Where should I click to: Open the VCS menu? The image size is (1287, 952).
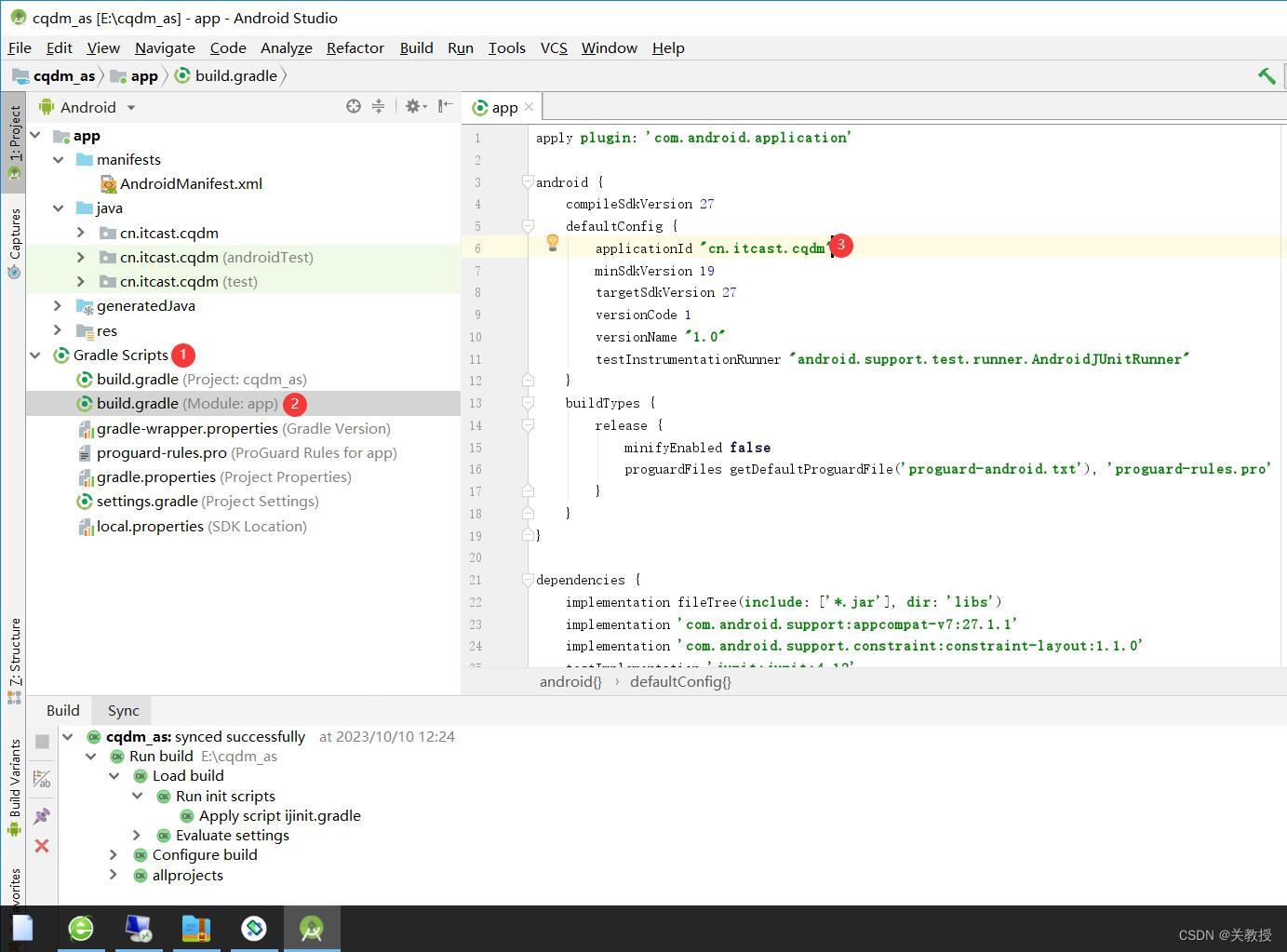[x=554, y=47]
